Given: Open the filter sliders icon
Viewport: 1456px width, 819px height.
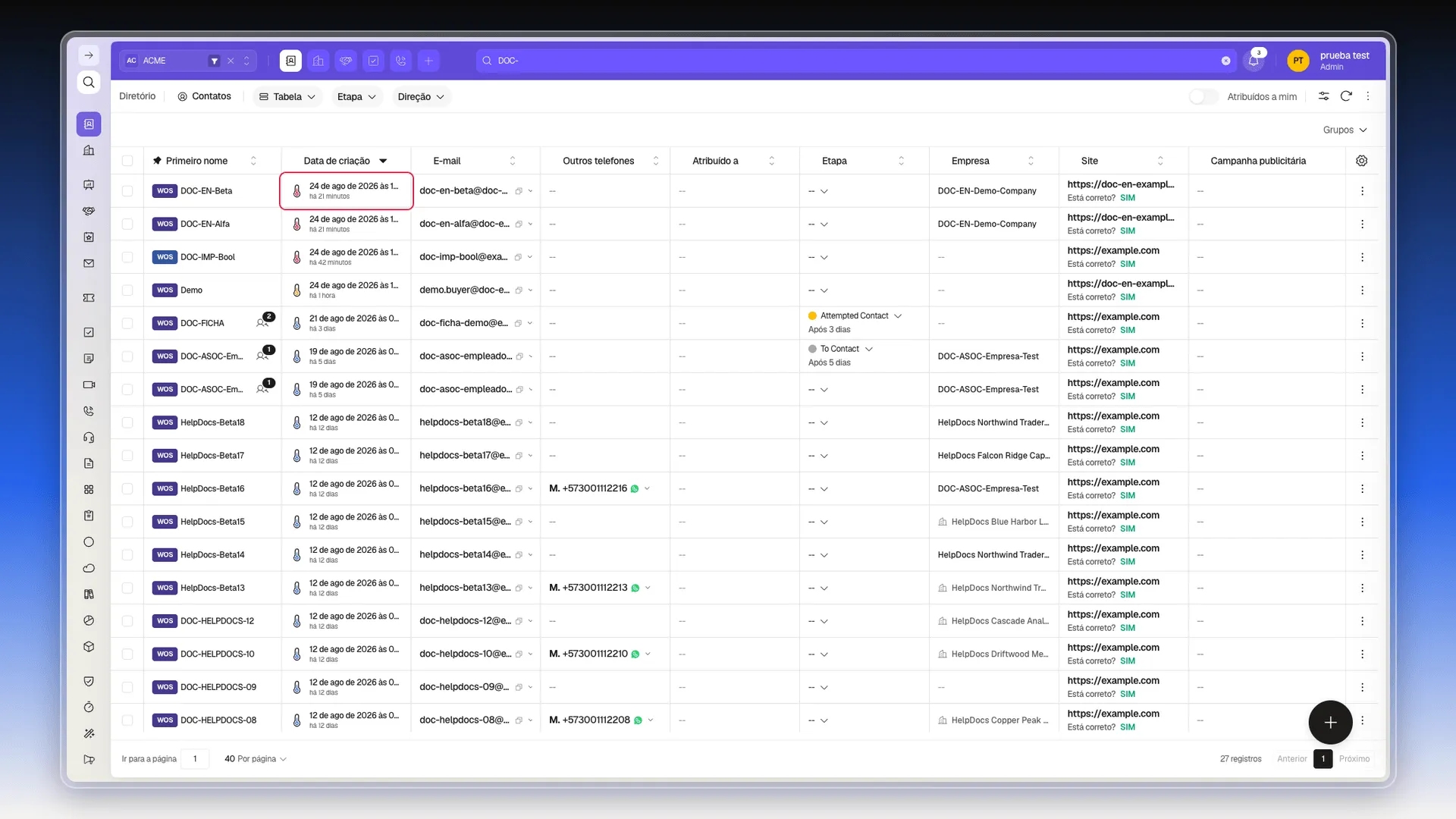Looking at the screenshot, I should point(1323,96).
